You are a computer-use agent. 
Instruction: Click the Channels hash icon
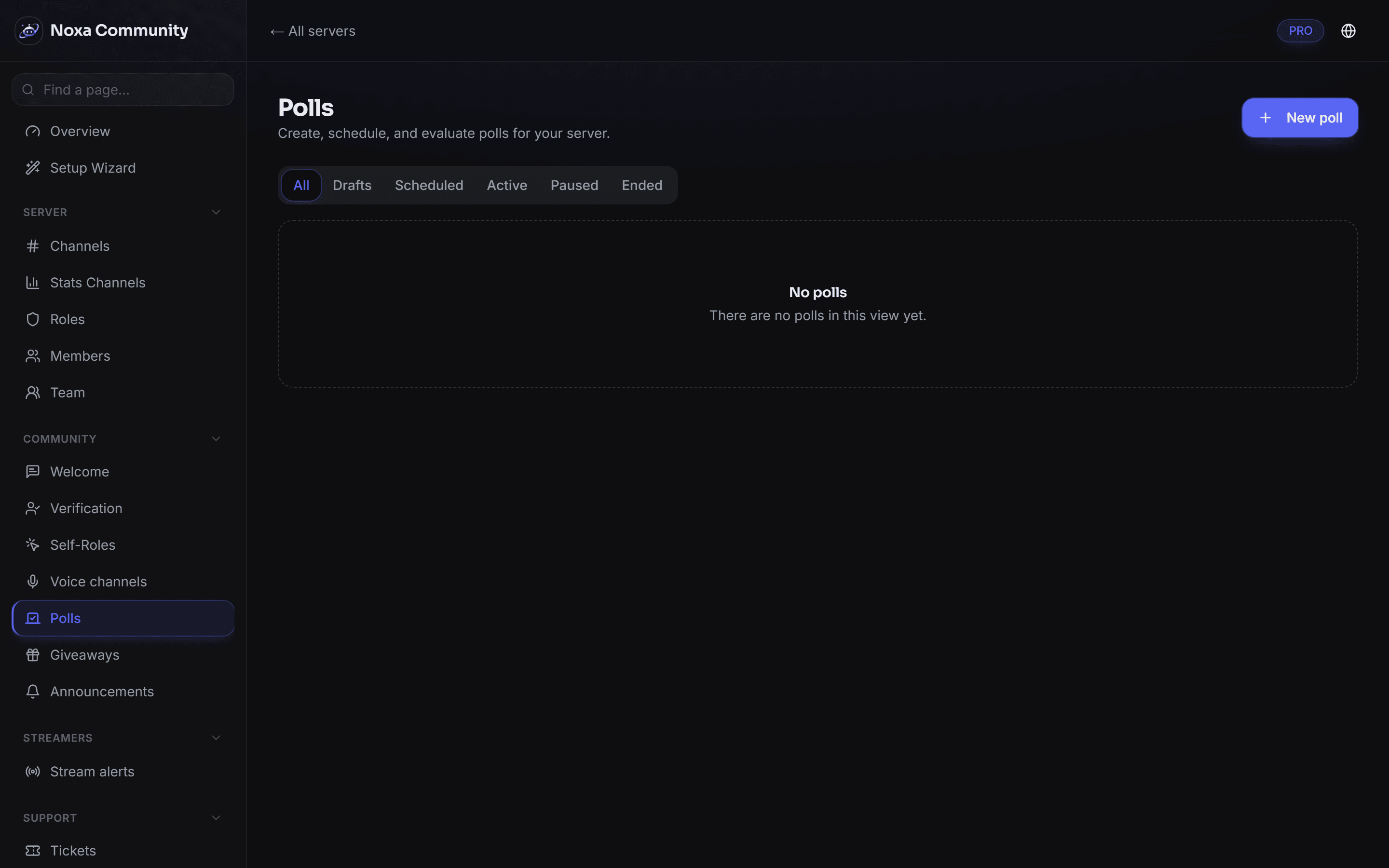(33, 246)
